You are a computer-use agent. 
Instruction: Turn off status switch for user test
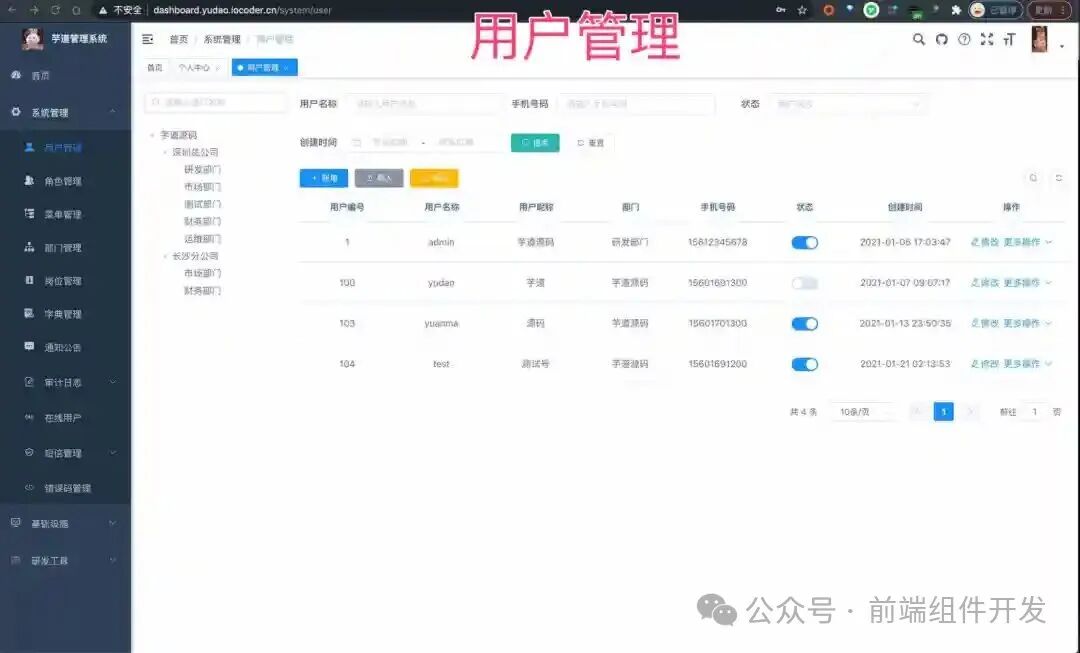(x=805, y=364)
